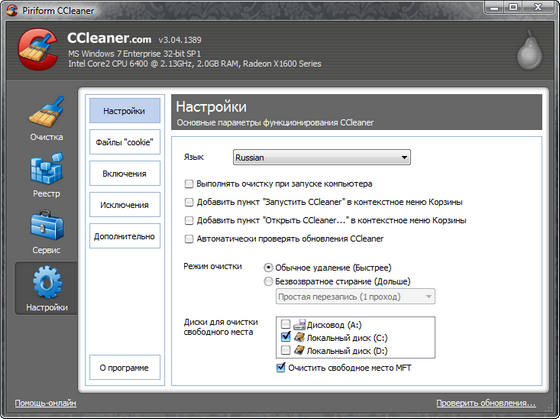
Task: Click the pear icon in header
Action: [530, 50]
